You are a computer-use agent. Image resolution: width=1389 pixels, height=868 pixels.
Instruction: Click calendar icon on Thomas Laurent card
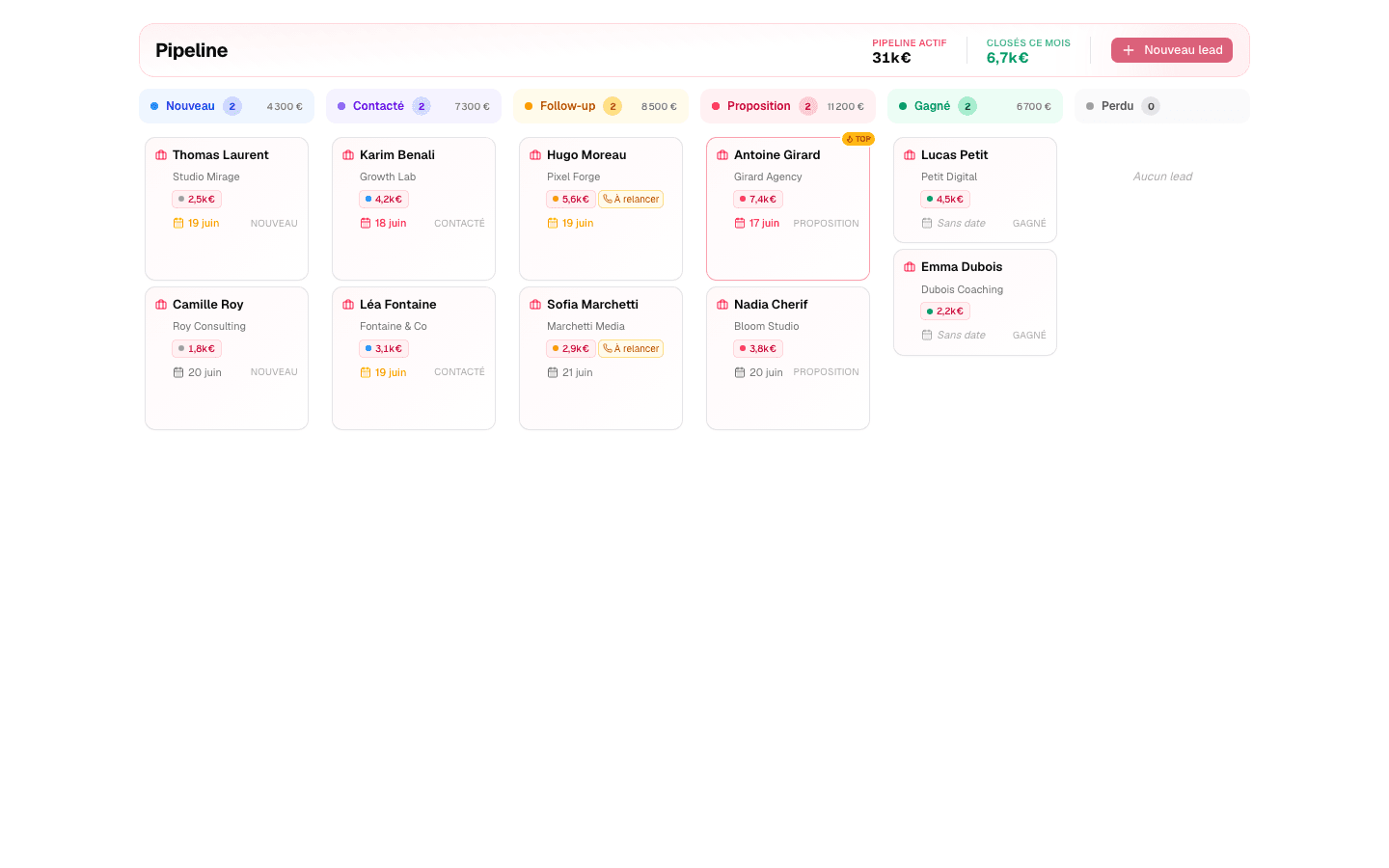(x=178, y=223)
